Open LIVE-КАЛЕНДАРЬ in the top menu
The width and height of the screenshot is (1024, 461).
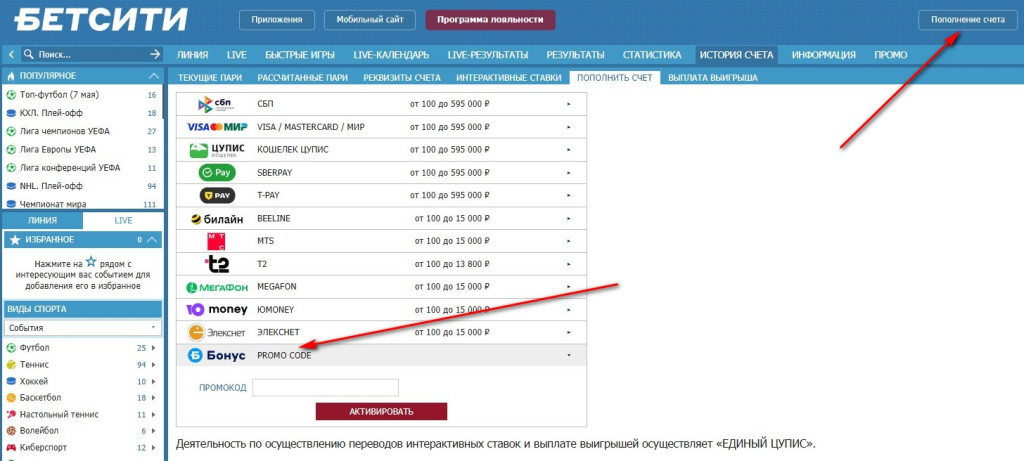click(391, 55)
